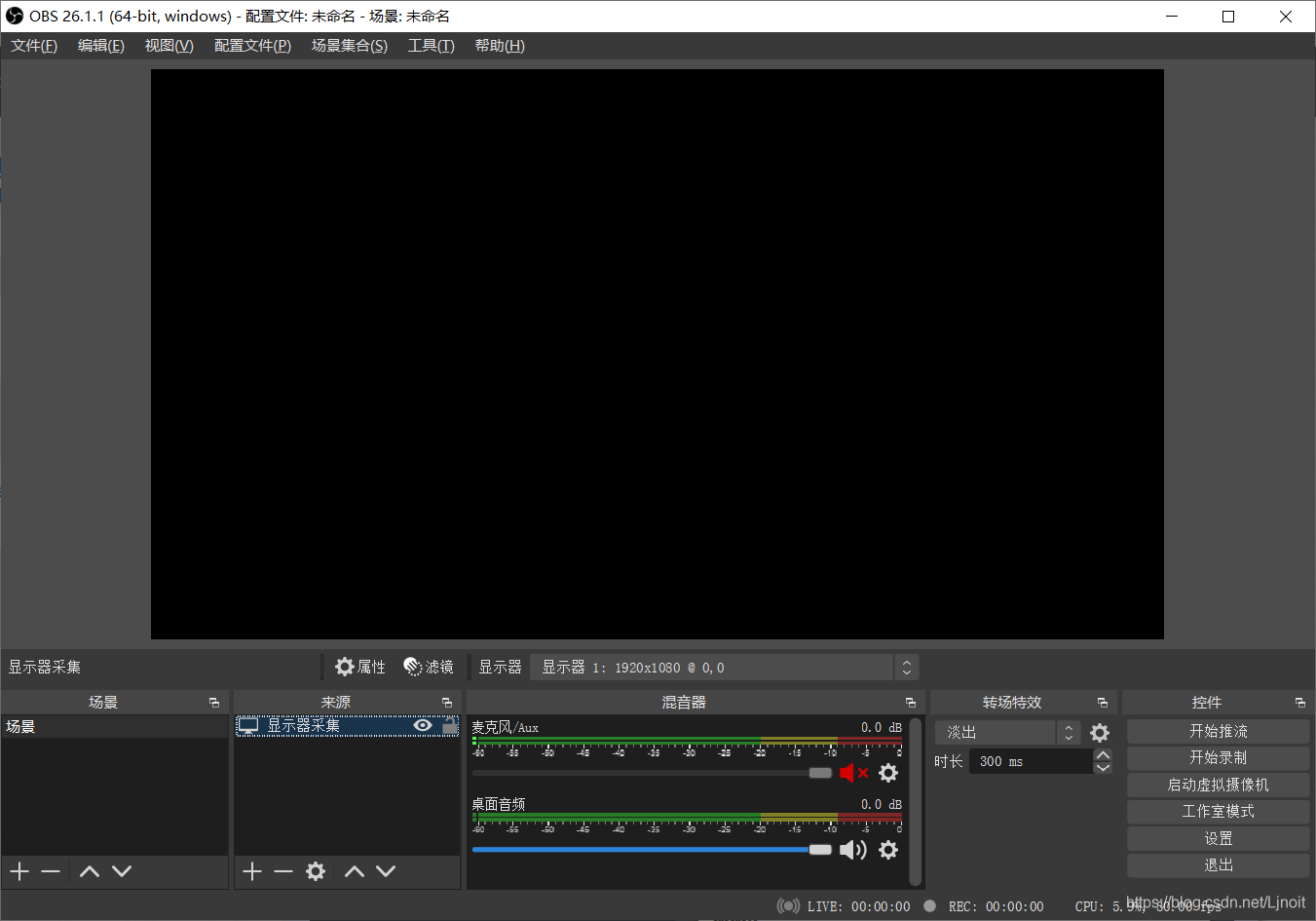The image size is (1316, 921).
Task: Toggle visibility eye of 显示器采集 source
Action: 423,725
